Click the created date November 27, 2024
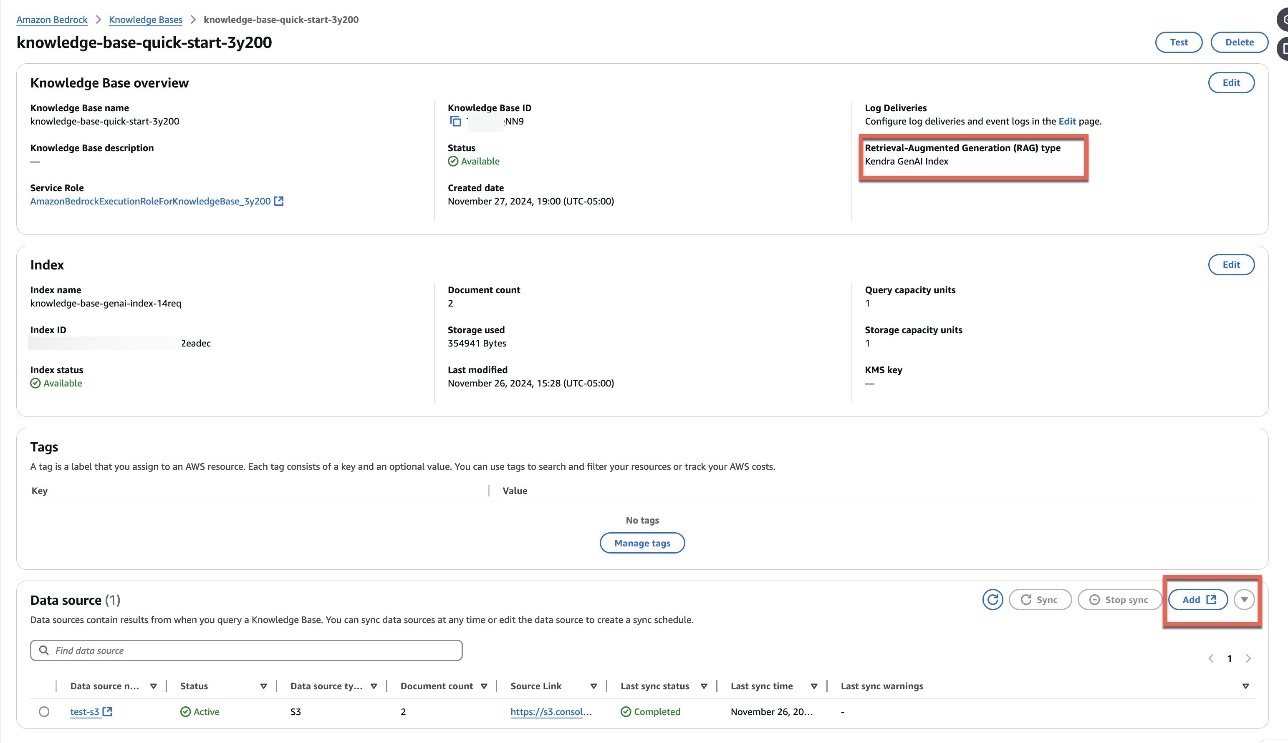 [x=531, y=201]
